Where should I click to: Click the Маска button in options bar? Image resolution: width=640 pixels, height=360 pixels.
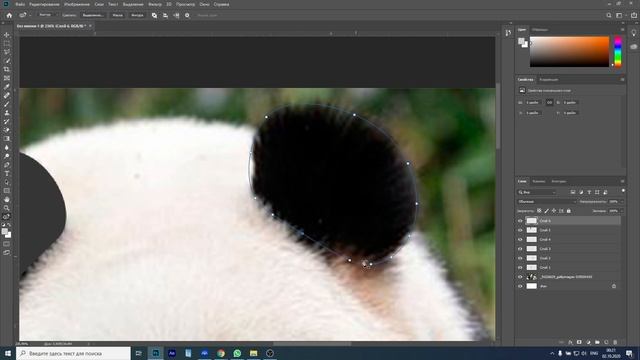point(118,15)
